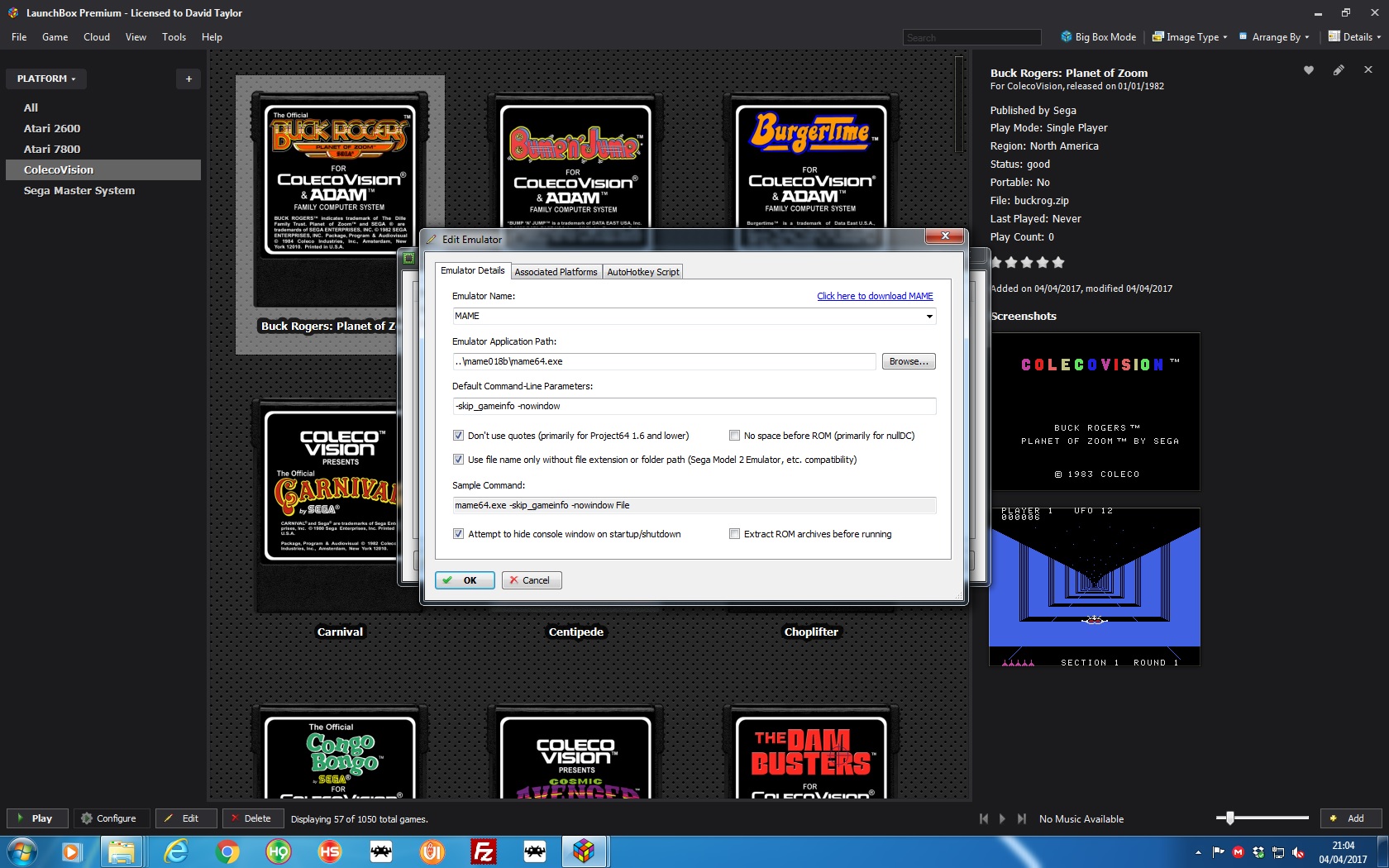Click the LaunchBox cube icon in taskbar
The height and width of the screenshot is (868, 1389).
point(585,851)
